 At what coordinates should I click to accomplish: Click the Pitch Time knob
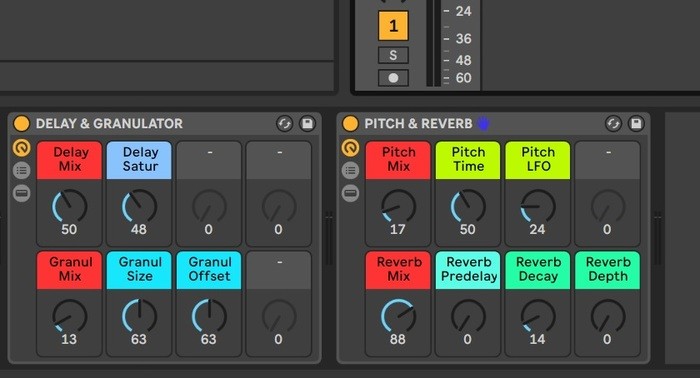(x=468, y=206)
